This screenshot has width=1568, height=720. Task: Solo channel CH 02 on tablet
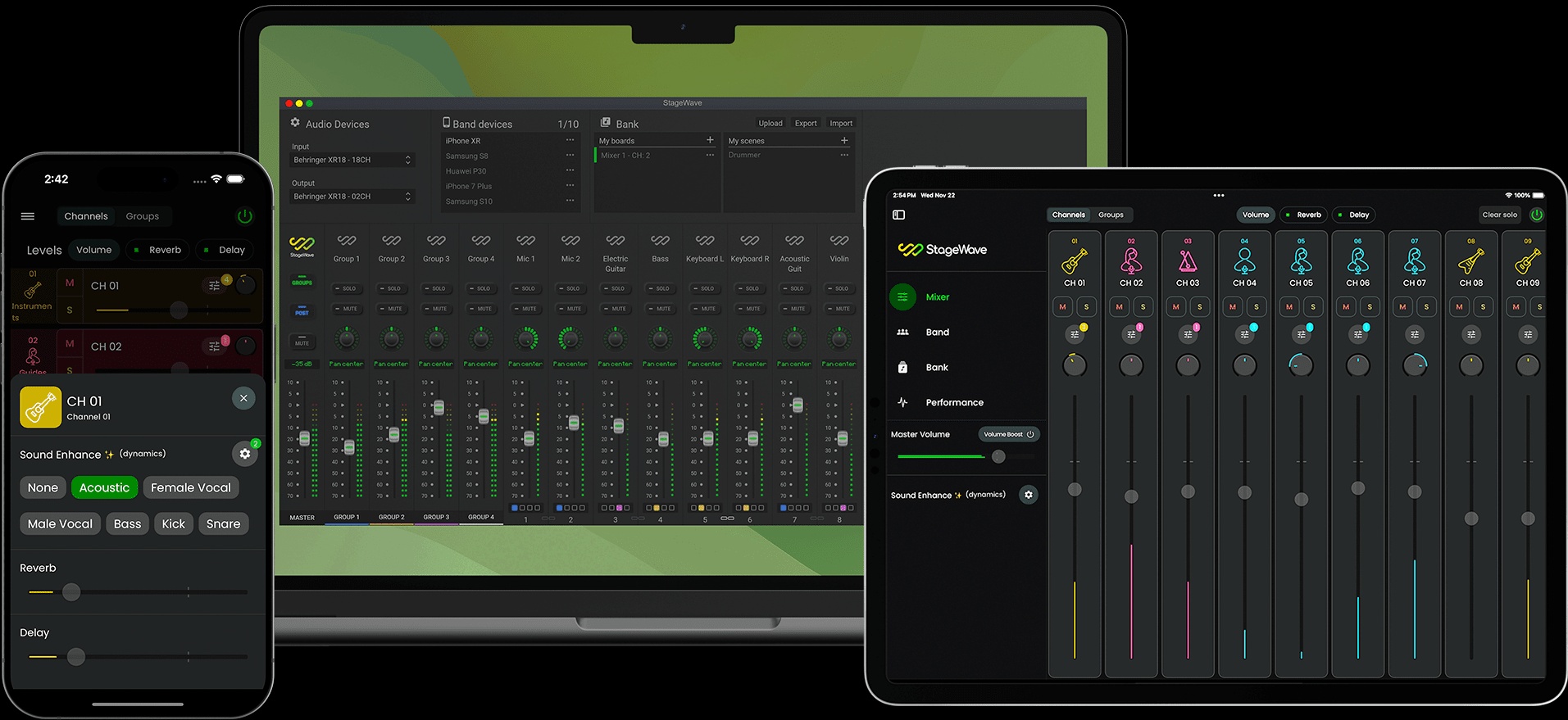pos(1143,306)
